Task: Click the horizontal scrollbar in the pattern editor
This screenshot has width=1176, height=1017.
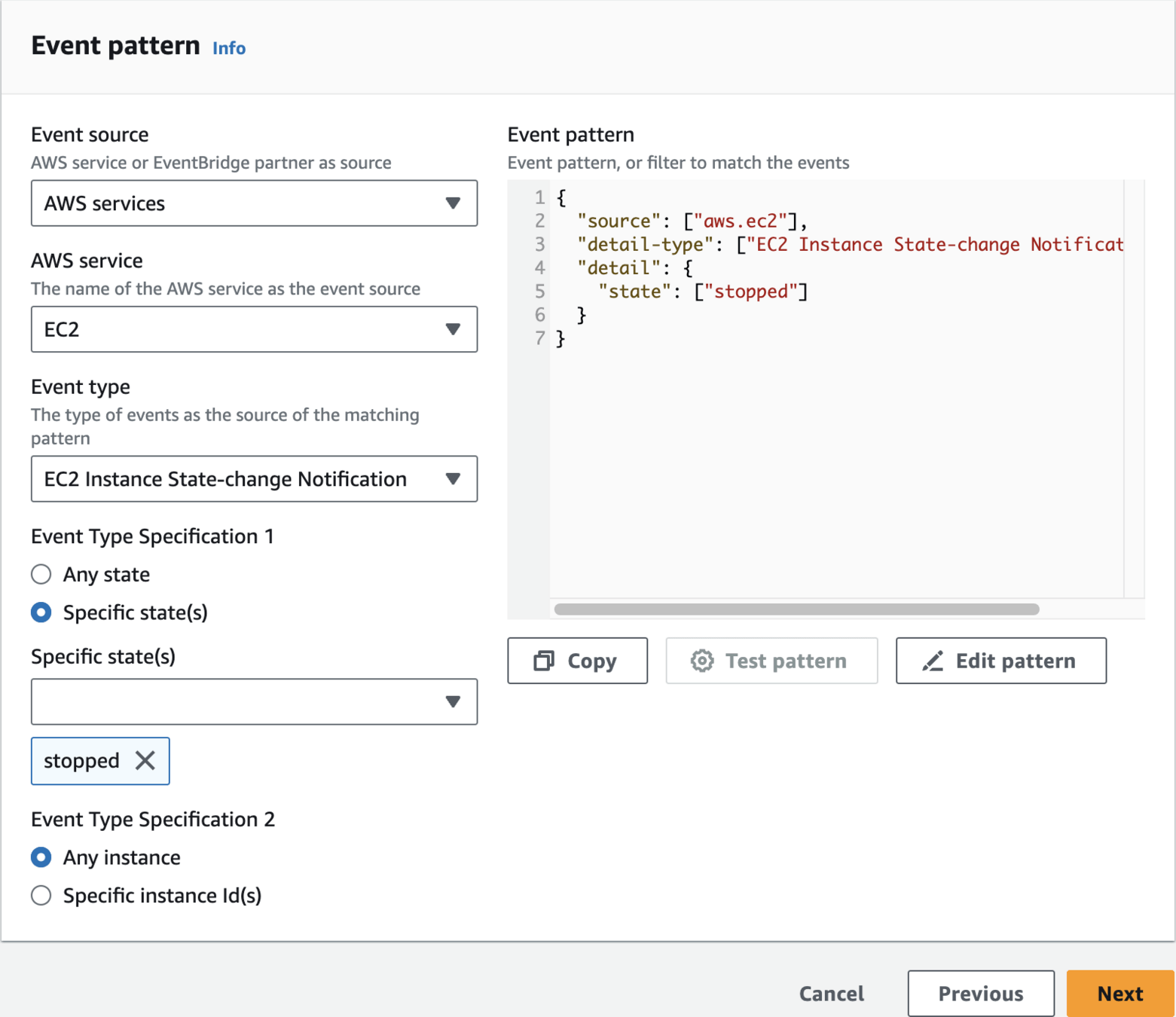Action: (x=797, y=609)
